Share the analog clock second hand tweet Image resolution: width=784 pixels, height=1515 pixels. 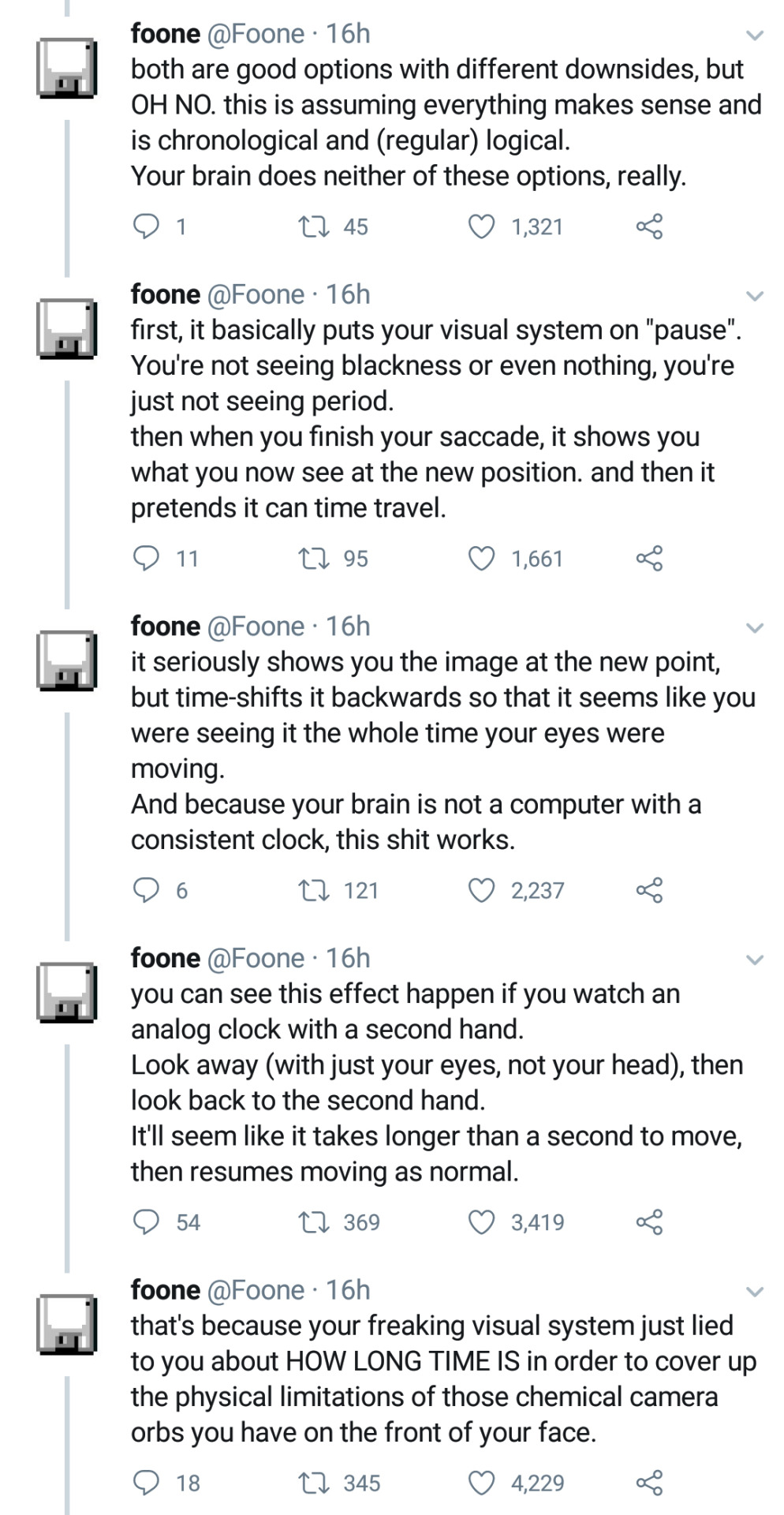[649, 1222]
